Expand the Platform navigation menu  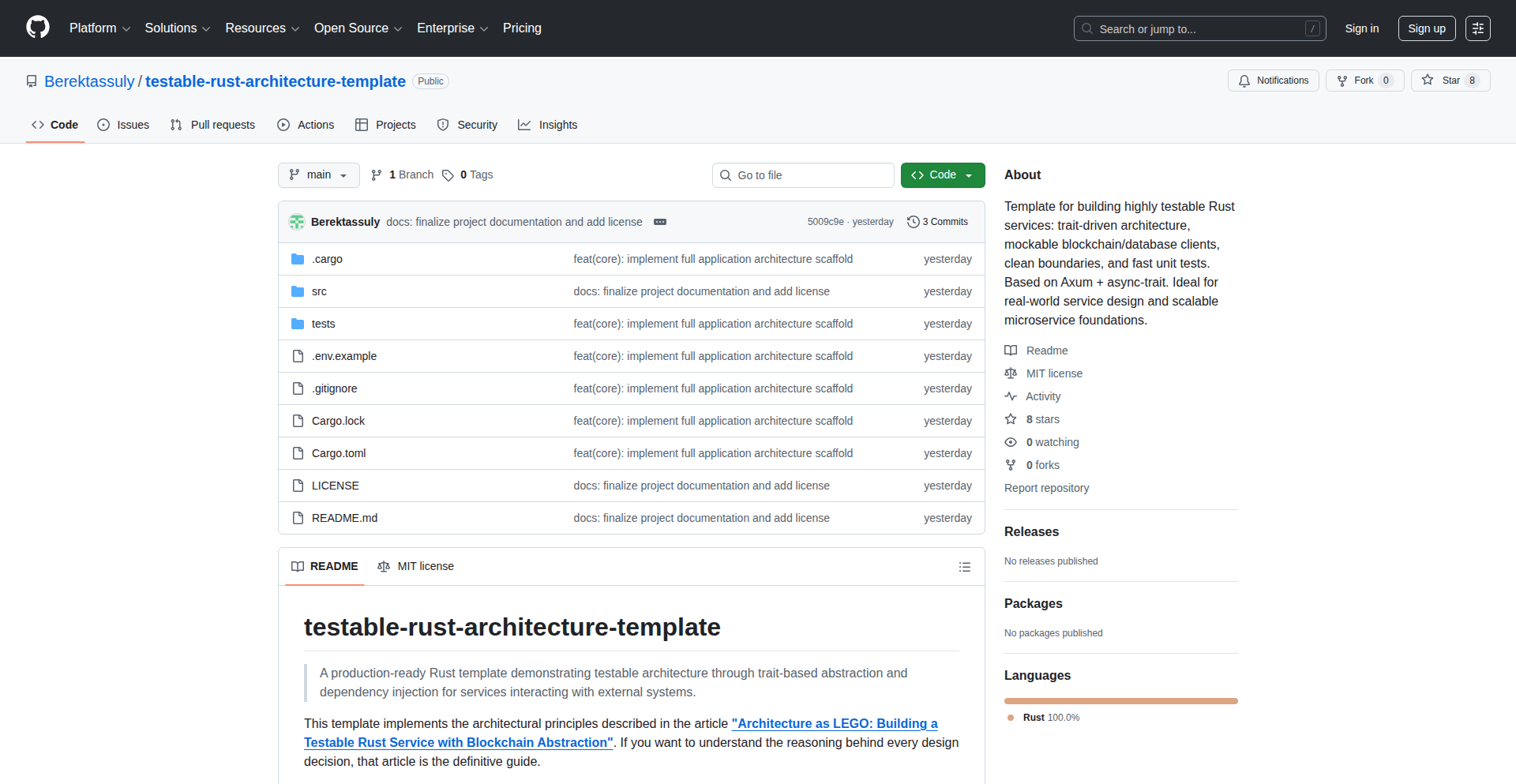(99, 28)
